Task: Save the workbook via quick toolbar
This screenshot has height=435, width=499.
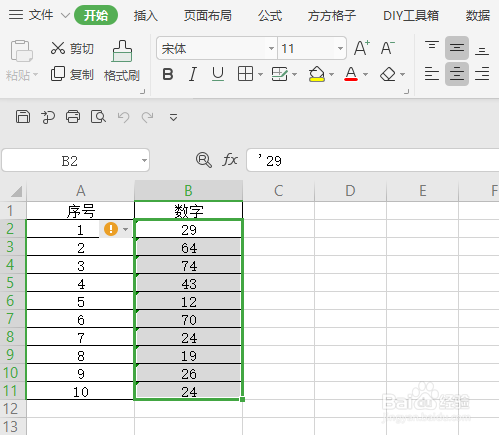Action: (23, 117)
